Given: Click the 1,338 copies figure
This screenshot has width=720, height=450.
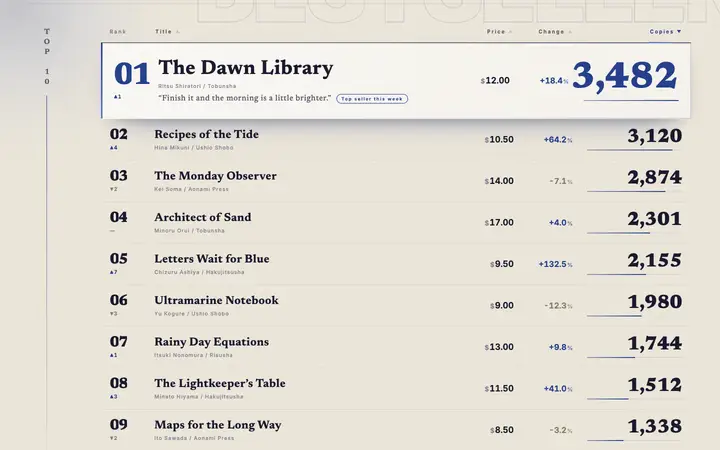Looking at the screenshot, I should point(655,426).
